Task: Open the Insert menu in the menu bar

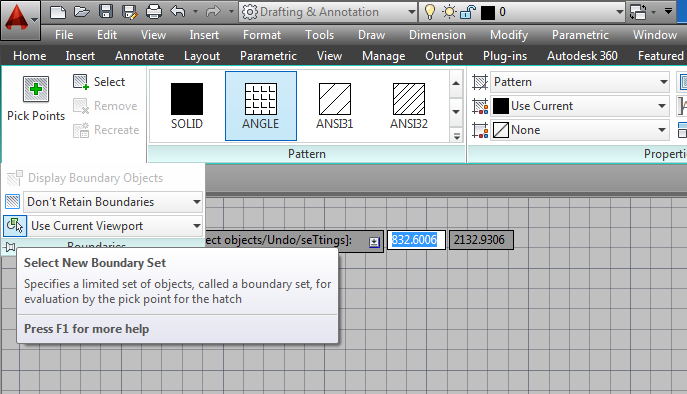Action: point(204,35)
